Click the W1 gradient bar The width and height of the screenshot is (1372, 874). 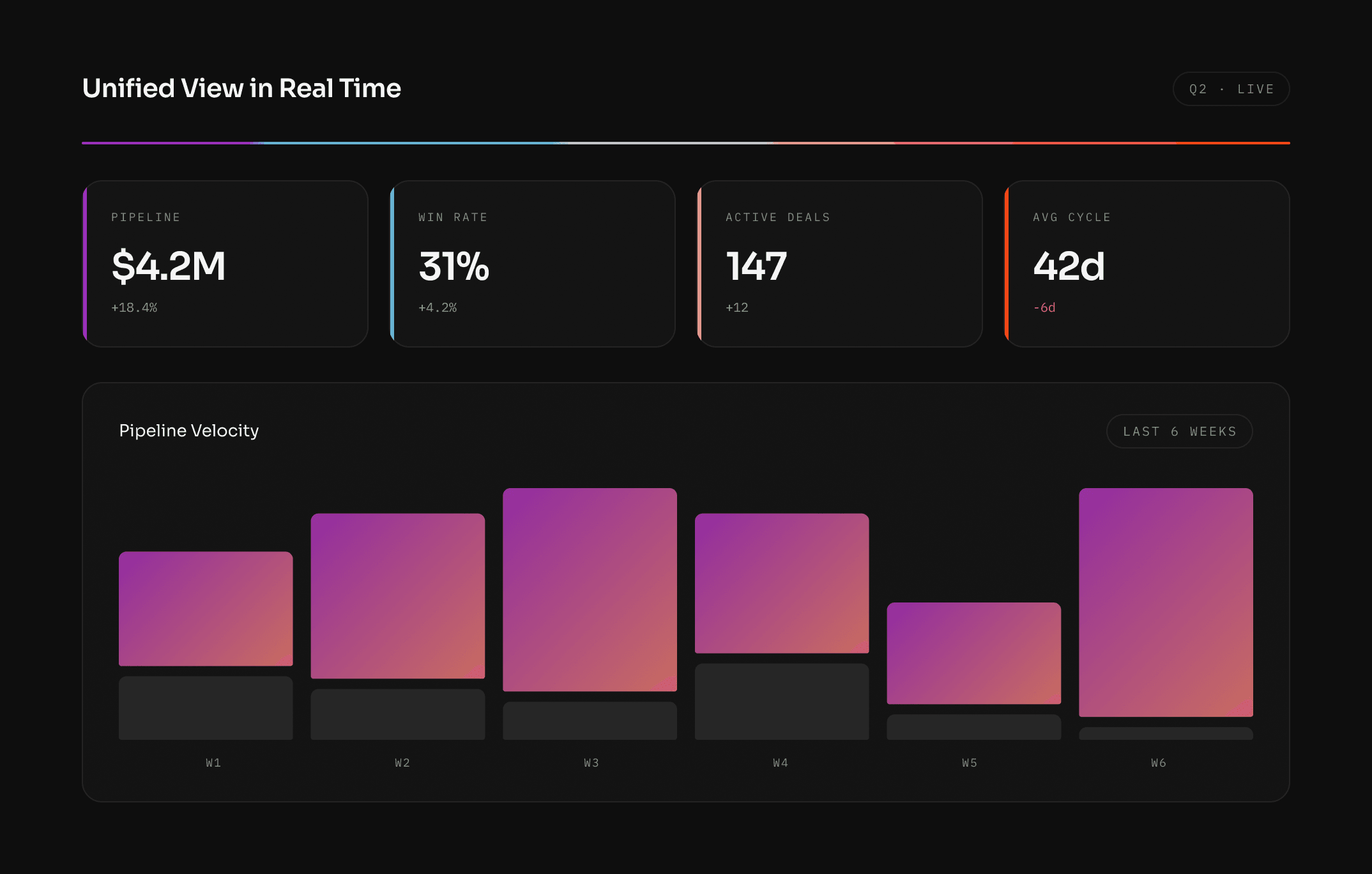pos(206,608)
